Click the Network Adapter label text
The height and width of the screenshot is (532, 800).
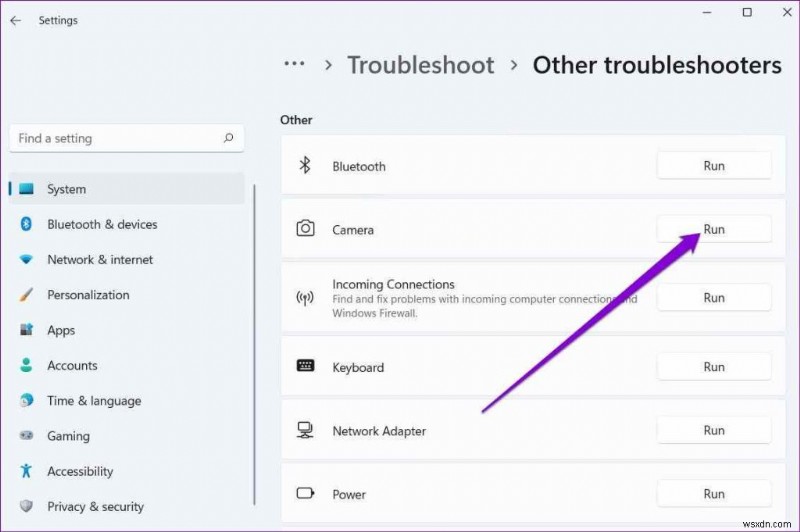[379, 431]
